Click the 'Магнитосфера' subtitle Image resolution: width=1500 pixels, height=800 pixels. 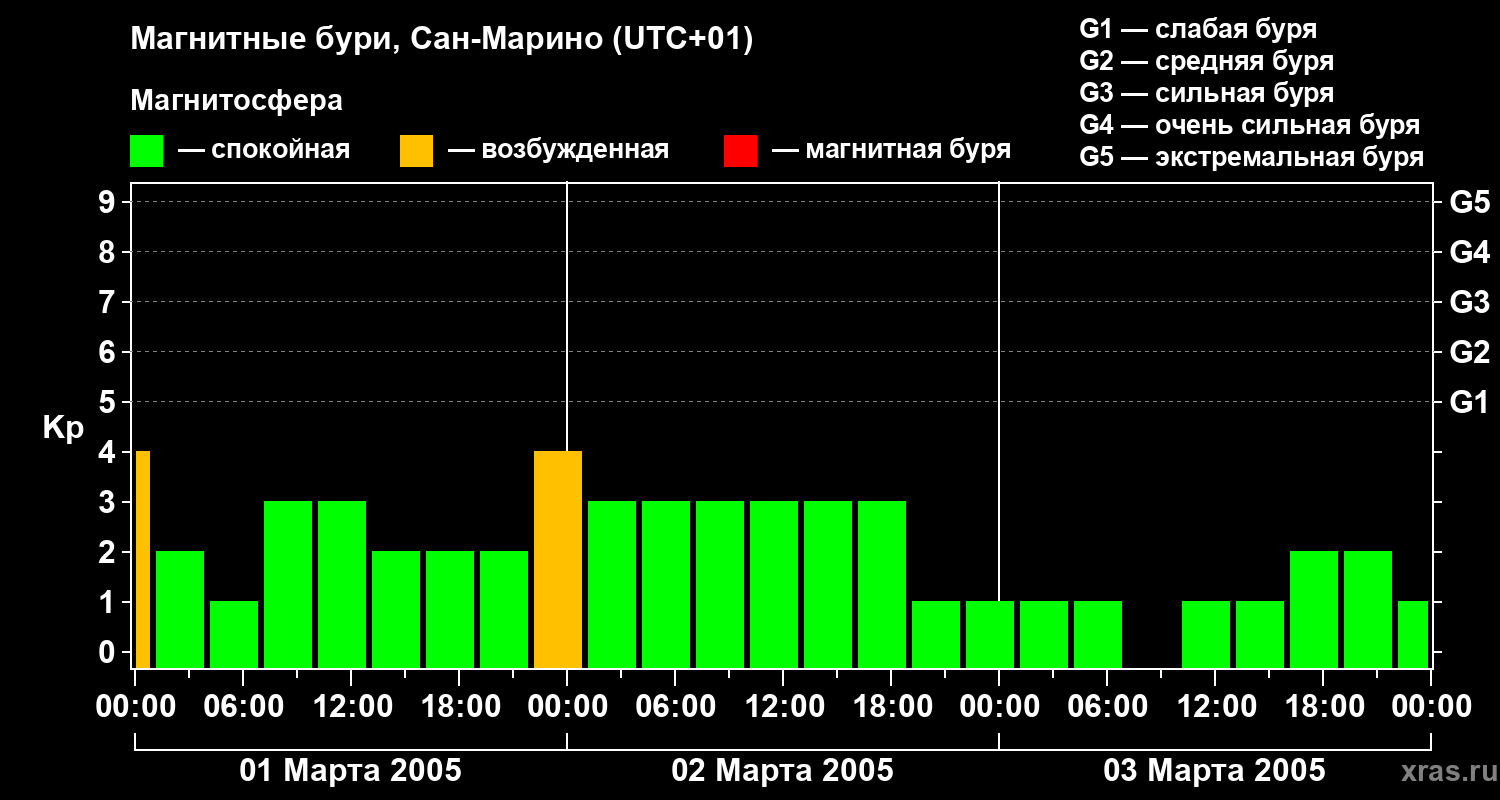pyautogui.click(x=236, y=100)
